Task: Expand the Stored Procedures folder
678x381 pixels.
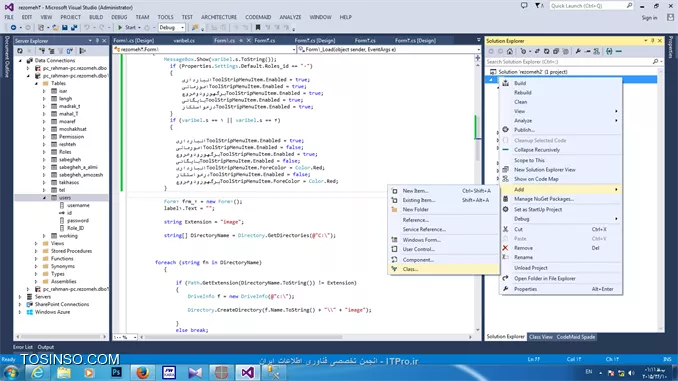Action: coord(36,251)
